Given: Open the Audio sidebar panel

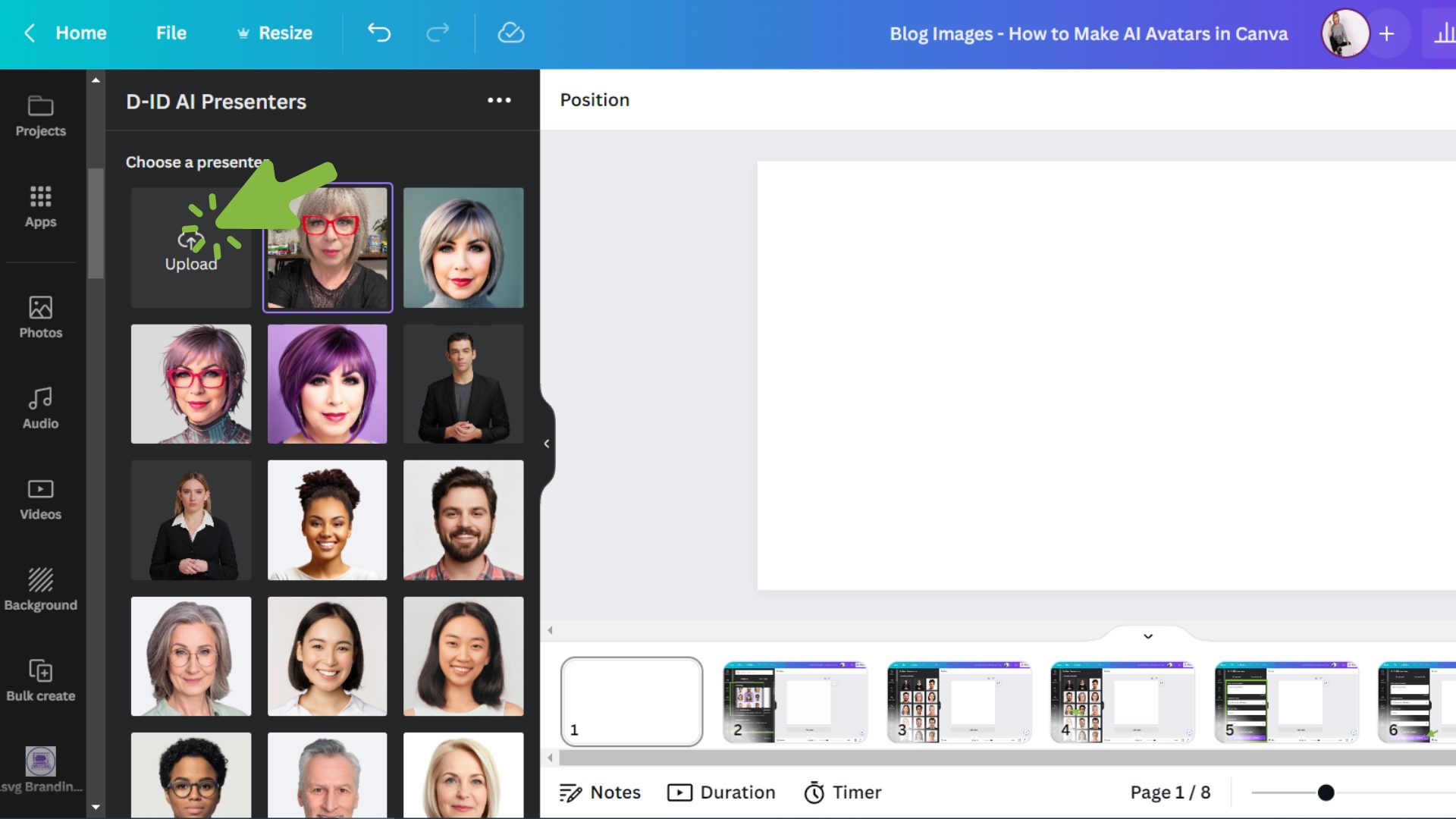Looking at the screenshot, I should (40, 408).
